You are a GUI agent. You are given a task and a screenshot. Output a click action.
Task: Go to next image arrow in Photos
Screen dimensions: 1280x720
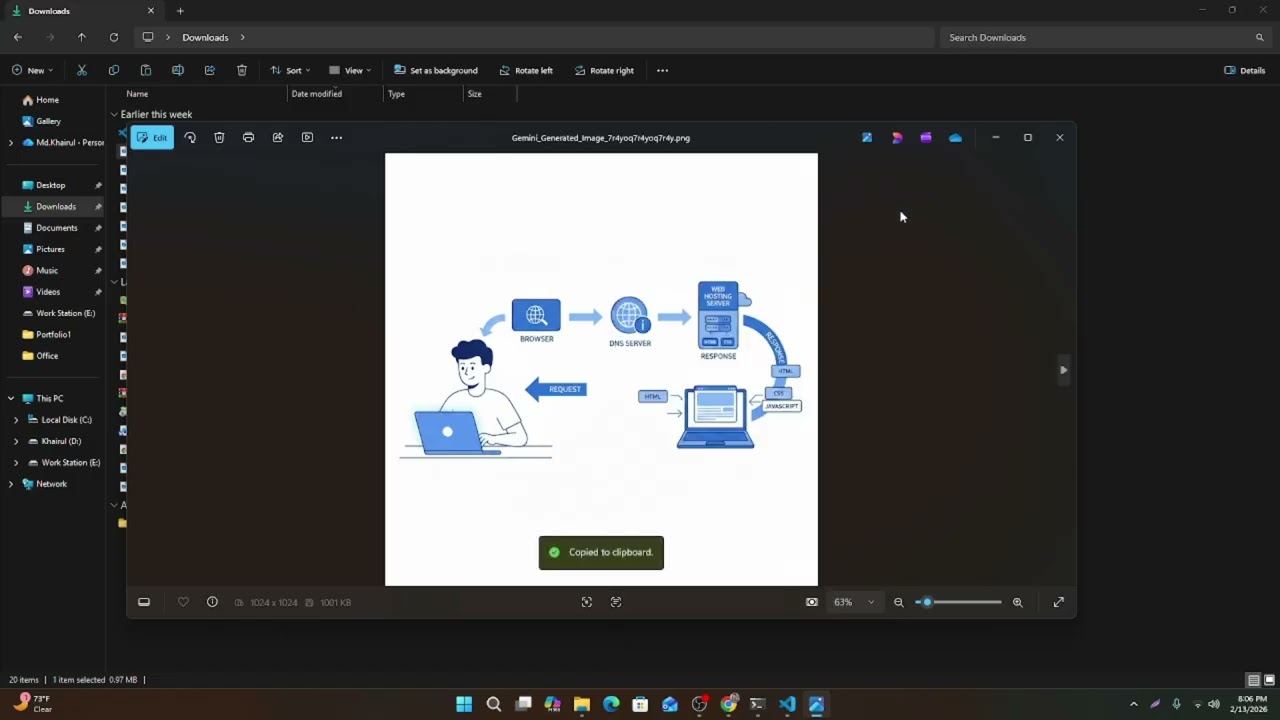1063,370
